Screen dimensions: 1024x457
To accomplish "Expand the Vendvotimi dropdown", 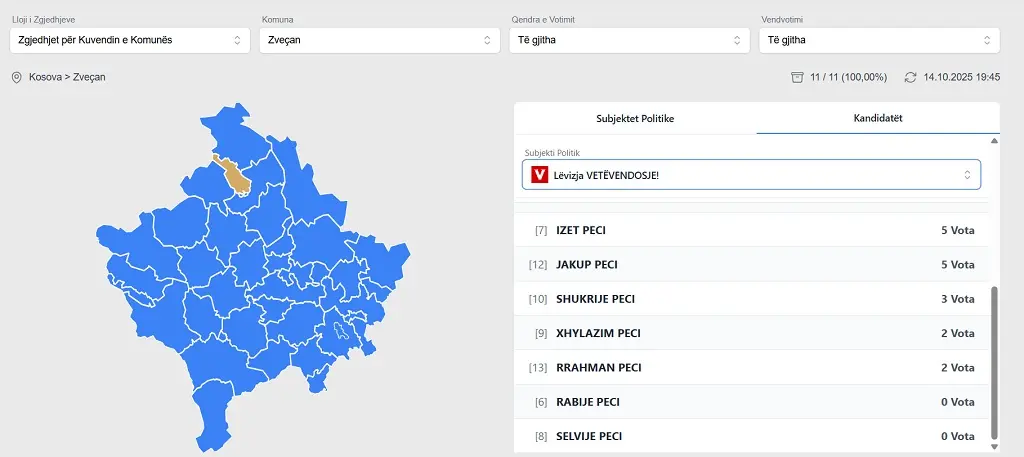I will (879, 40).
